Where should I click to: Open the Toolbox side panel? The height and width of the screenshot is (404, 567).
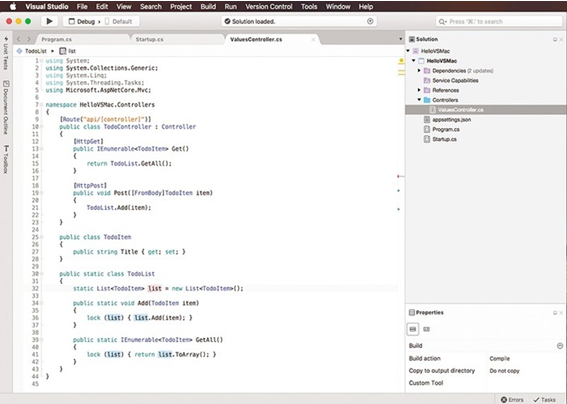[6, 159]
